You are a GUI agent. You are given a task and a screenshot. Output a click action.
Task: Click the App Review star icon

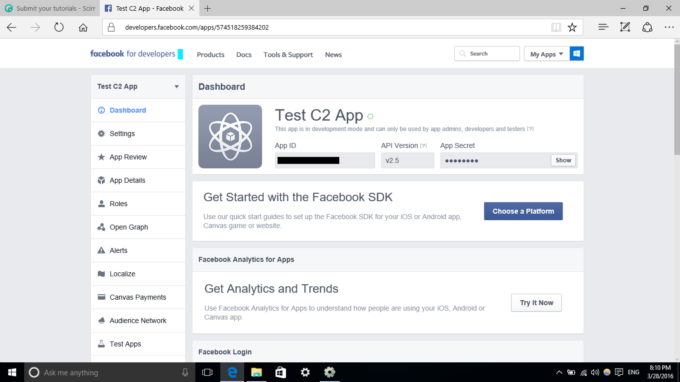(101, 157)
